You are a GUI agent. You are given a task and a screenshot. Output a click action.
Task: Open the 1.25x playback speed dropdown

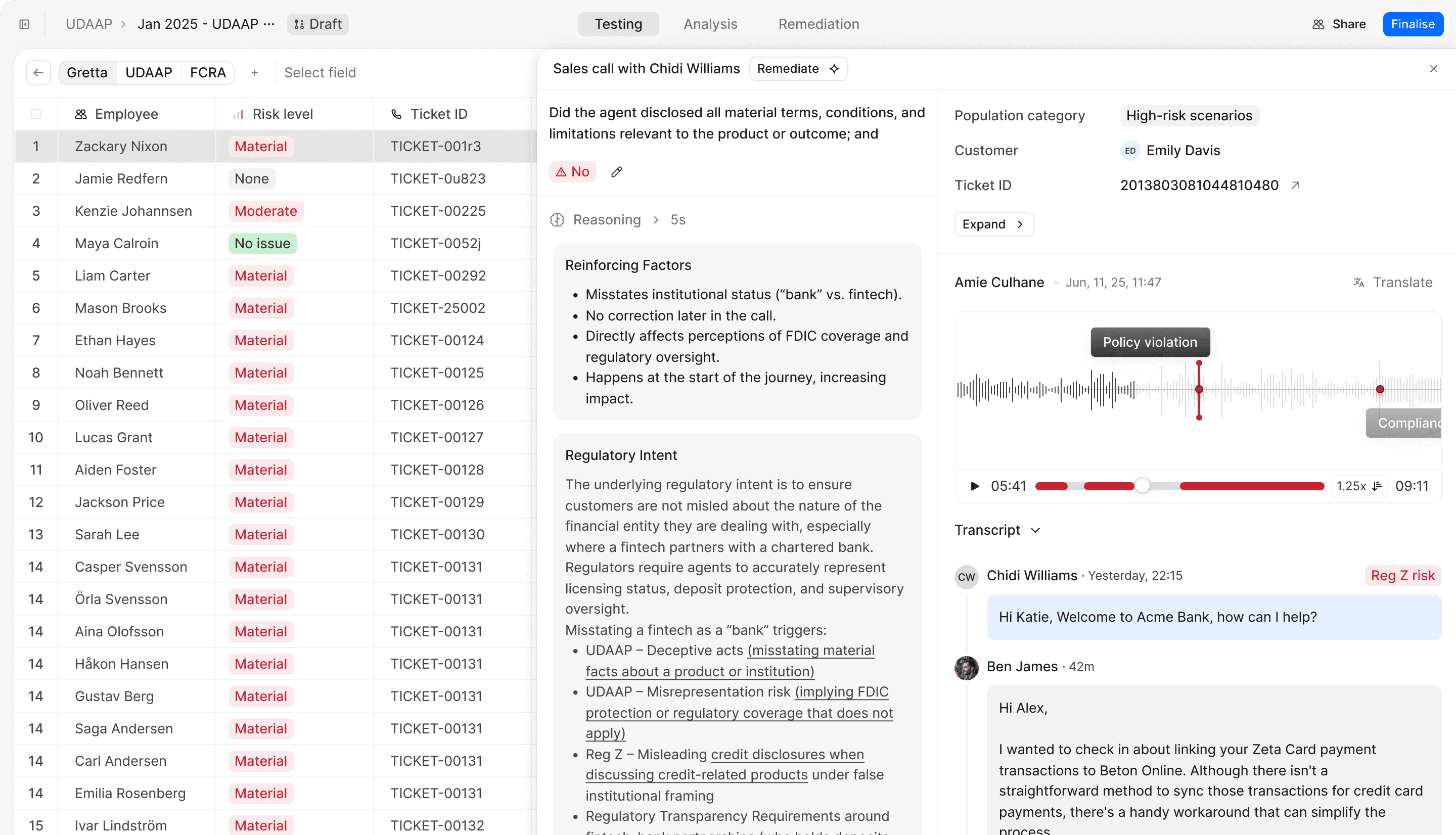click(x=1359, y=486)
